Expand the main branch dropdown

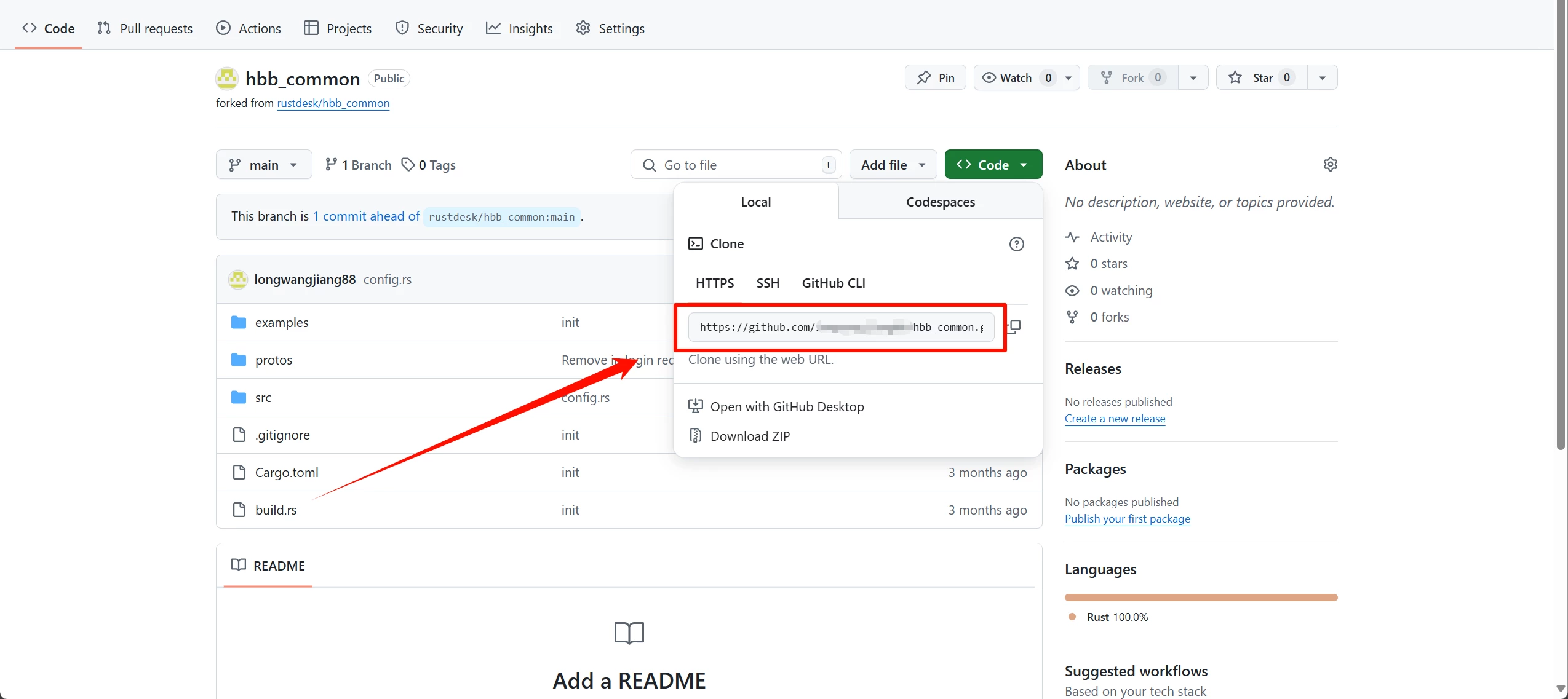pyautogui.click(x=263, y=165)
